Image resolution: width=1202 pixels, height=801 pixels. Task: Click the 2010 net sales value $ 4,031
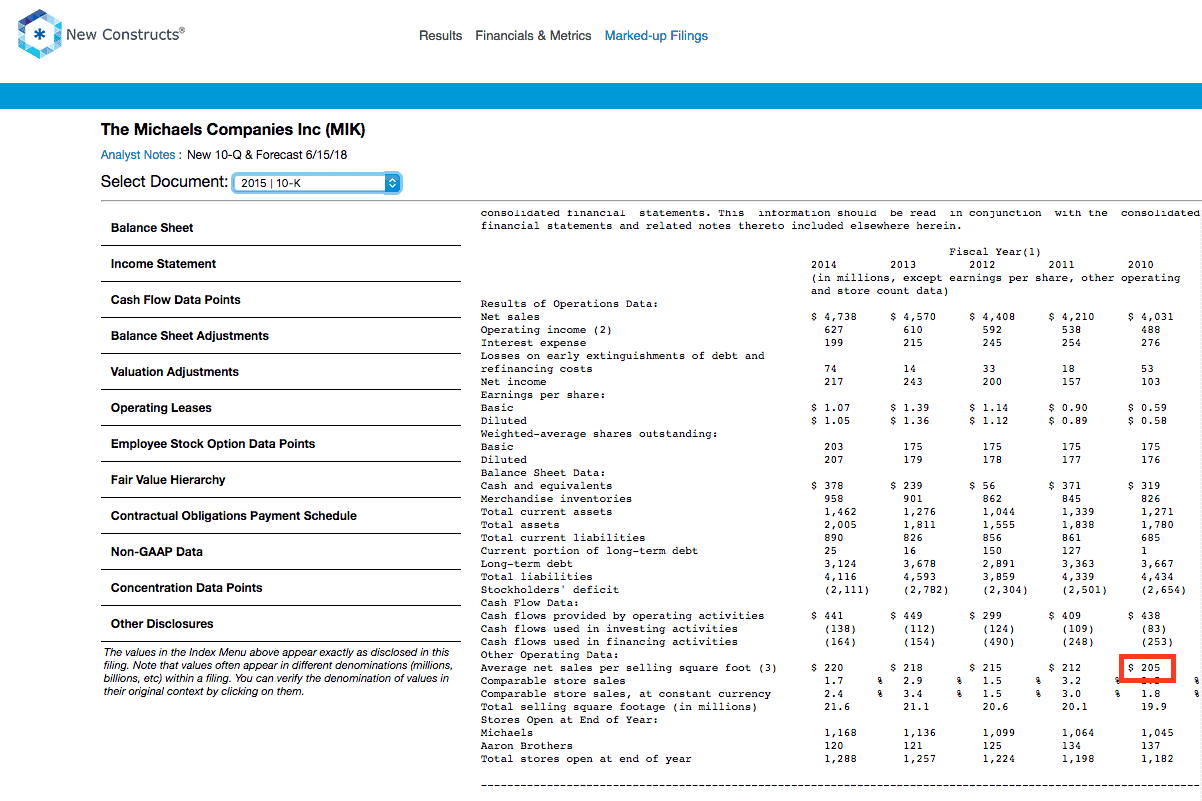(x=1151, y=317)
